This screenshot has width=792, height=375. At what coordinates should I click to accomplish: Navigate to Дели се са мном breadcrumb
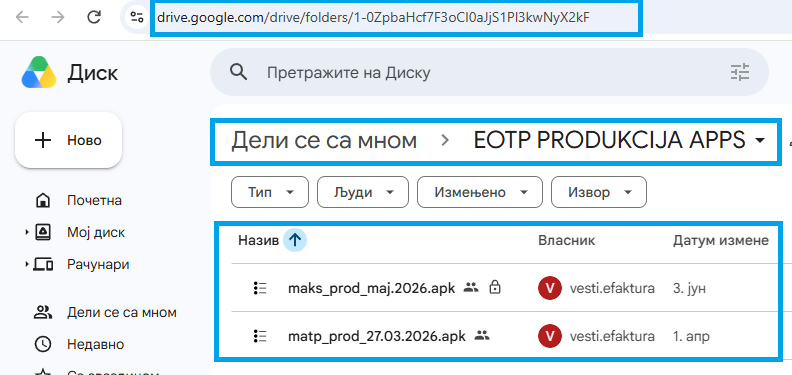(x=324, y=140)
